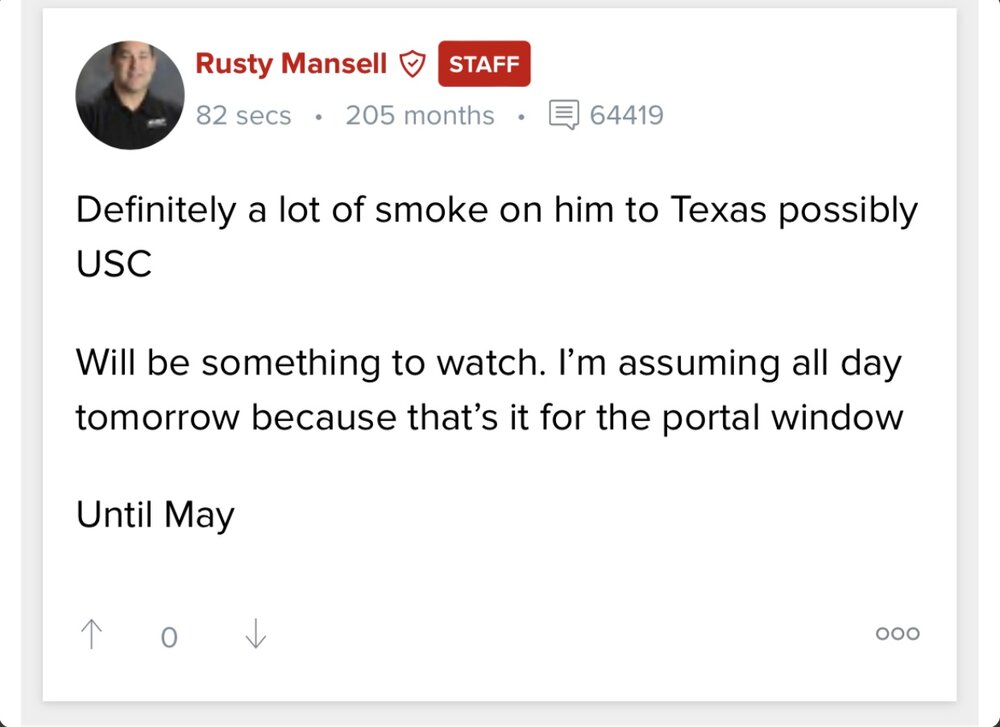Click the red STAFF badge

coord(484,64)
